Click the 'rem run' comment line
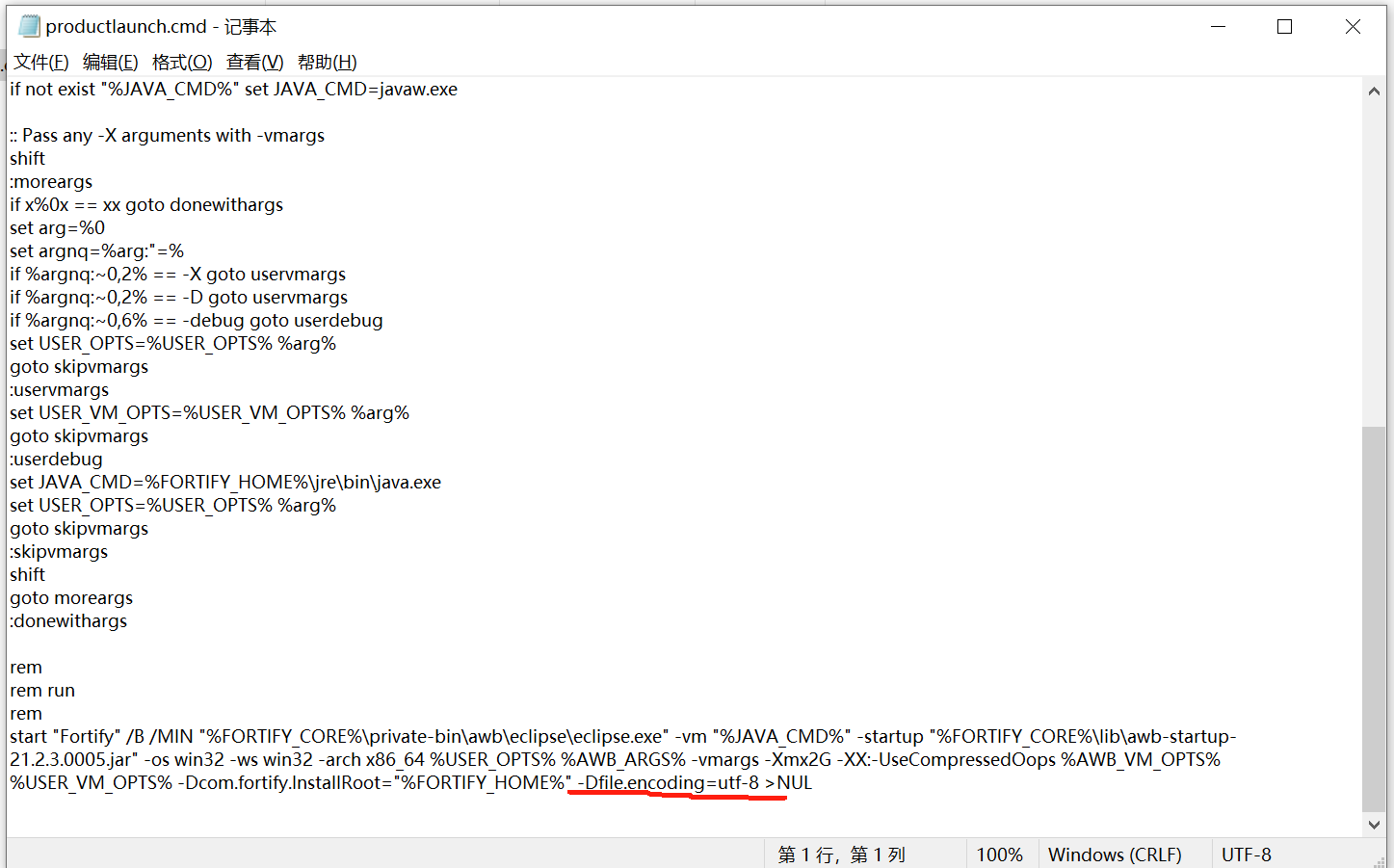The image size is (1394, 868). (42, 691)
